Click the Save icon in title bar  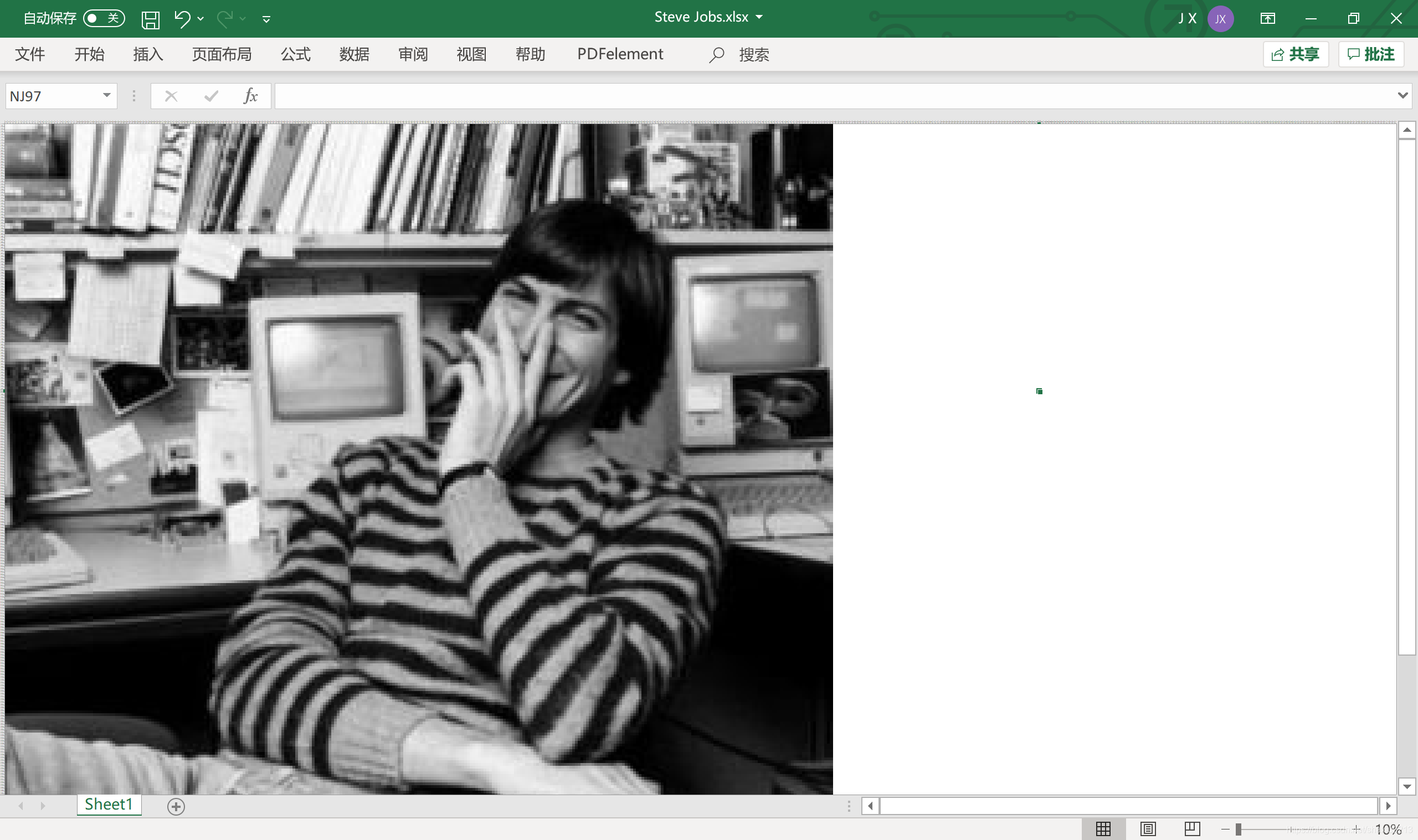click(150, 19)
